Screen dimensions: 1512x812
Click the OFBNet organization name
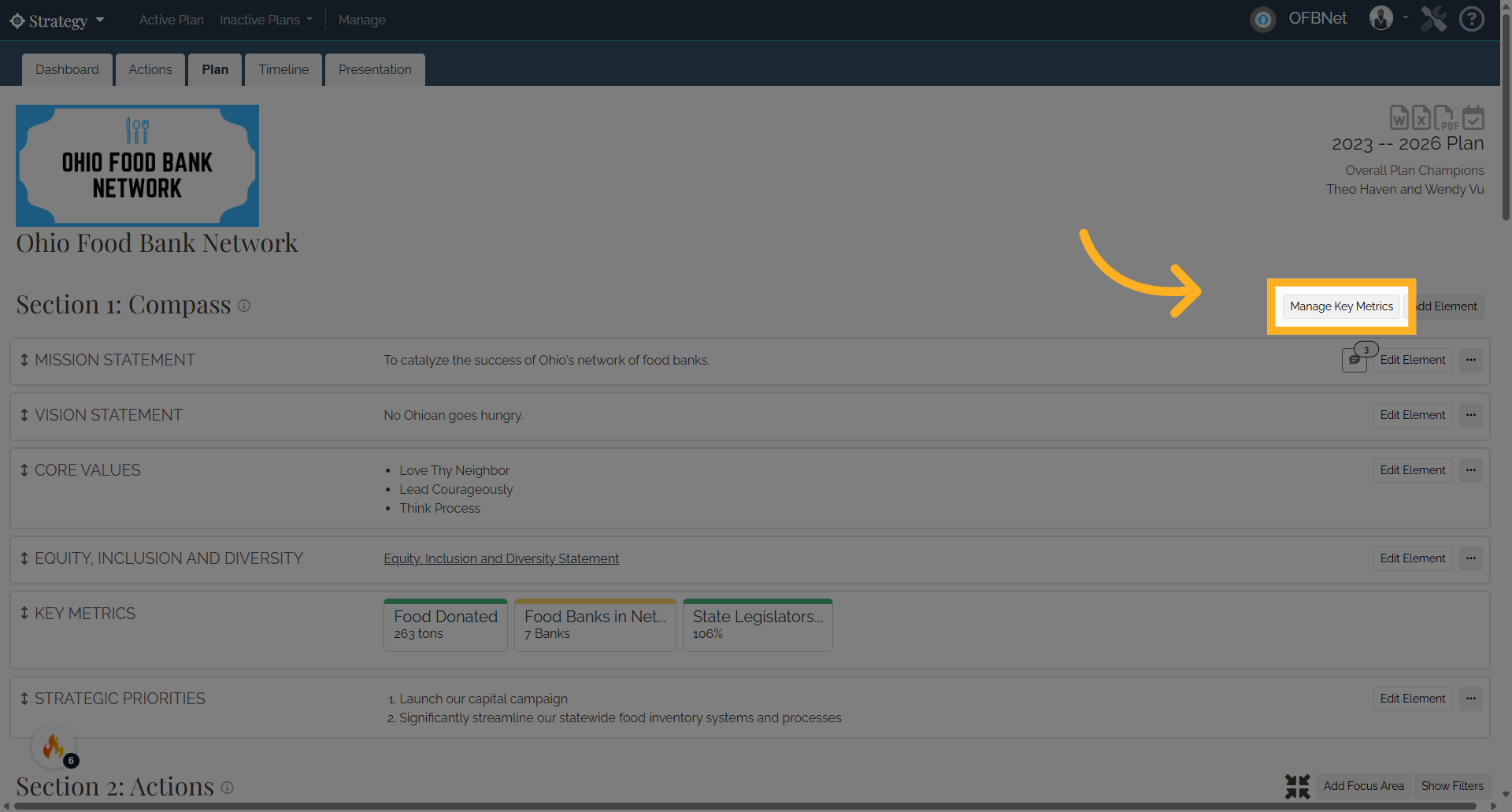click(1317, 18)
